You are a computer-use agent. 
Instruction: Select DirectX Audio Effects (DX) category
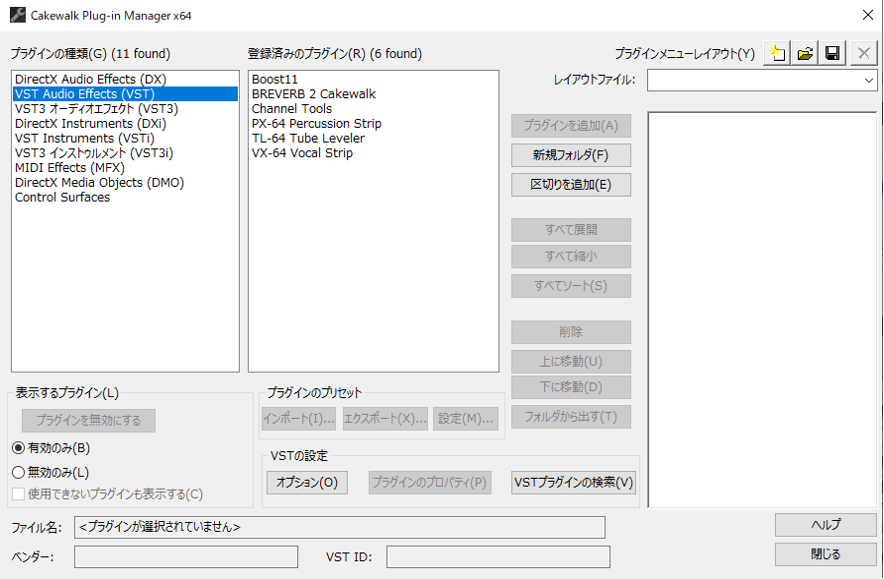[90, 79]
